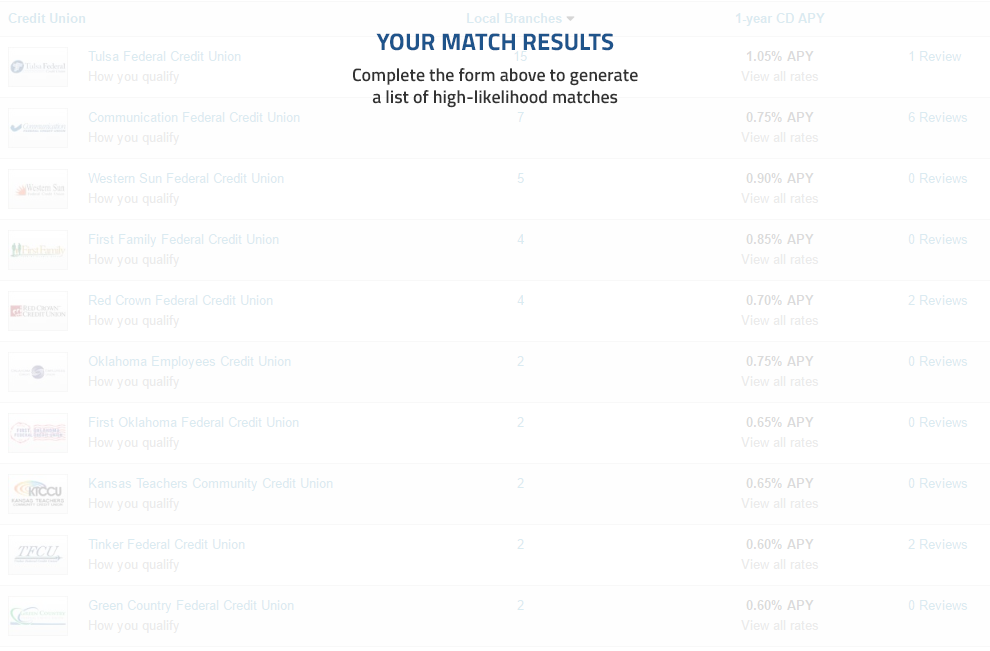990x651 pixels.
Task: Click the Western Sun logo icon
Action: click(38, 189)
